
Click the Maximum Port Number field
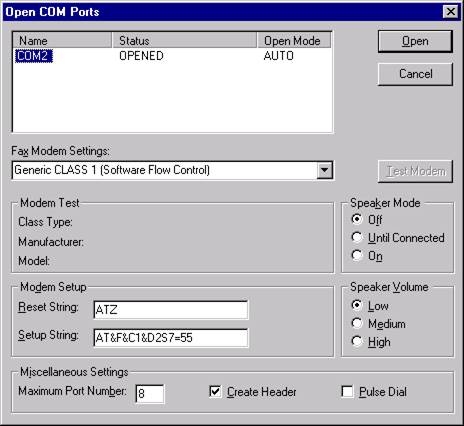150,394
